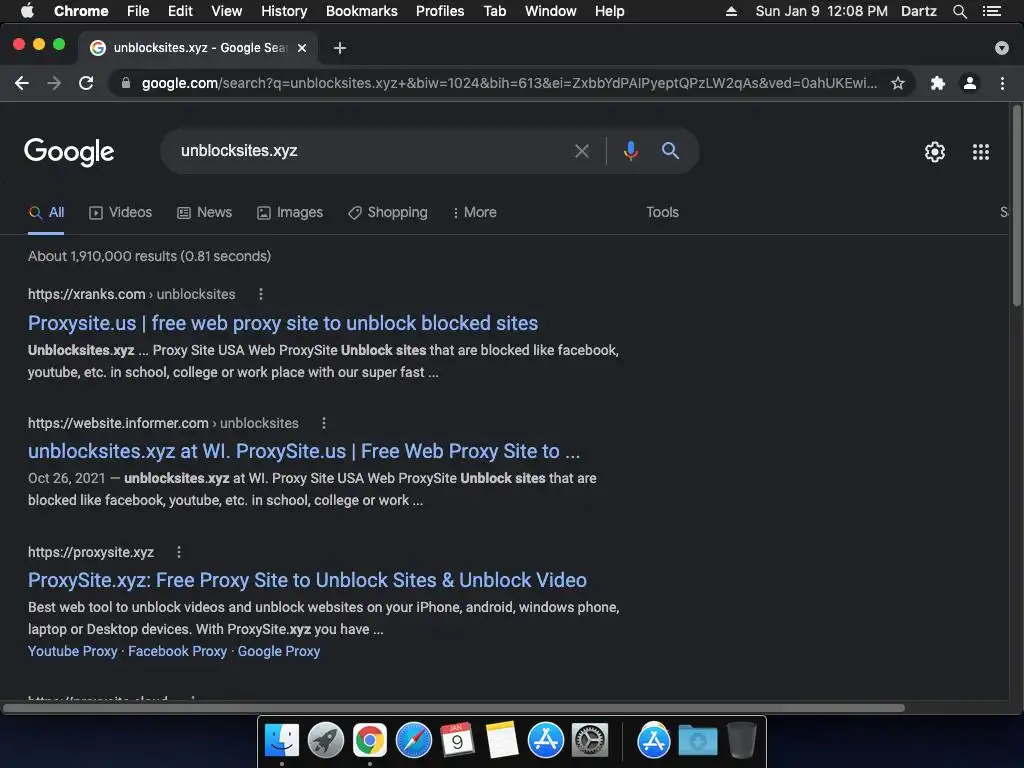Image resolution: width=1024 pixels, height=768 pixels.
Task: Click the eject icon in menu bar
Action: (x=731, y=11)
